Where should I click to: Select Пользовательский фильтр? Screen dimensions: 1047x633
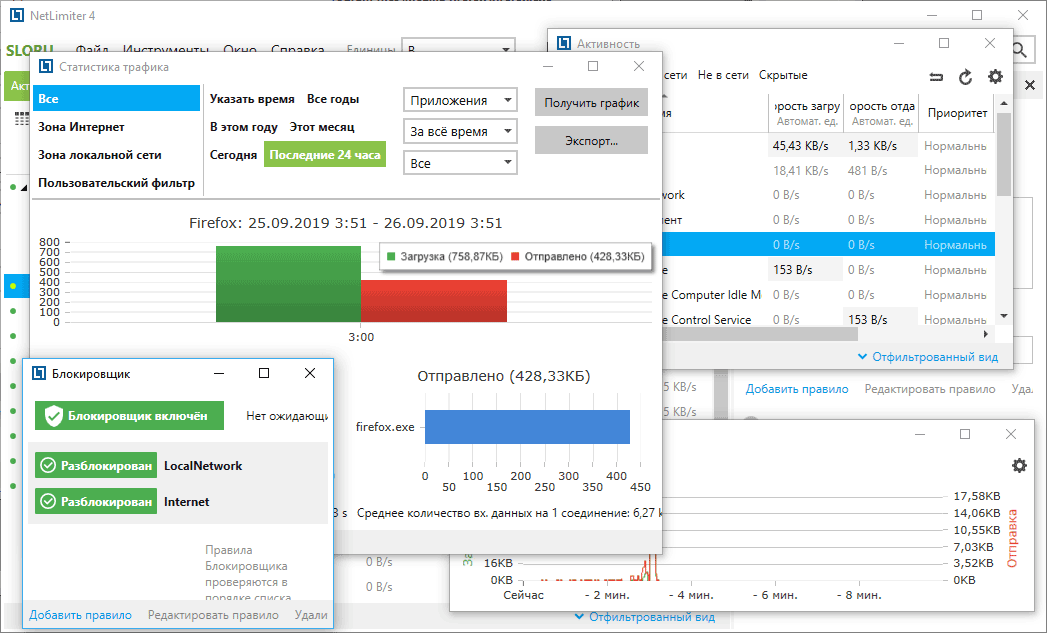(x=116, y=183)
